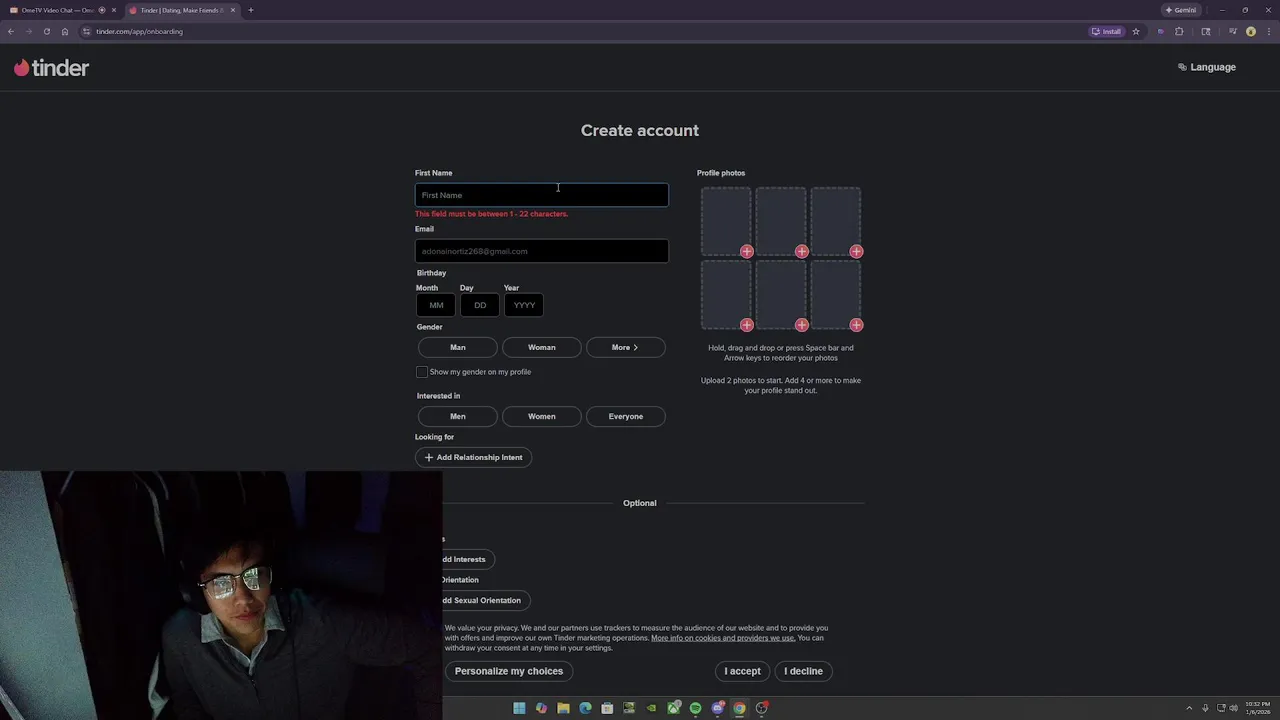Image resolution: width=1280 pixels, height=720 pixels.
Task: Choose Men under Interested in
Action: (x=458, y=416)
